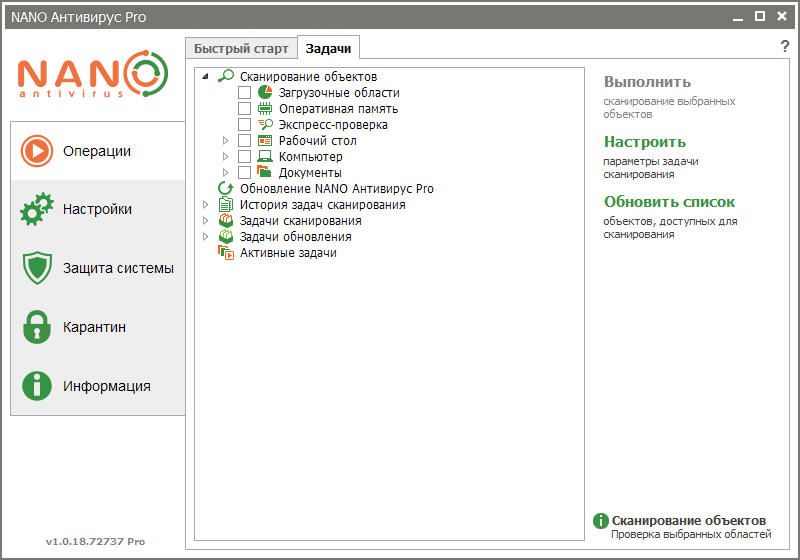
Task: Check the Экспресс-проверка checkbox
Action: click(x=245, y=125)
